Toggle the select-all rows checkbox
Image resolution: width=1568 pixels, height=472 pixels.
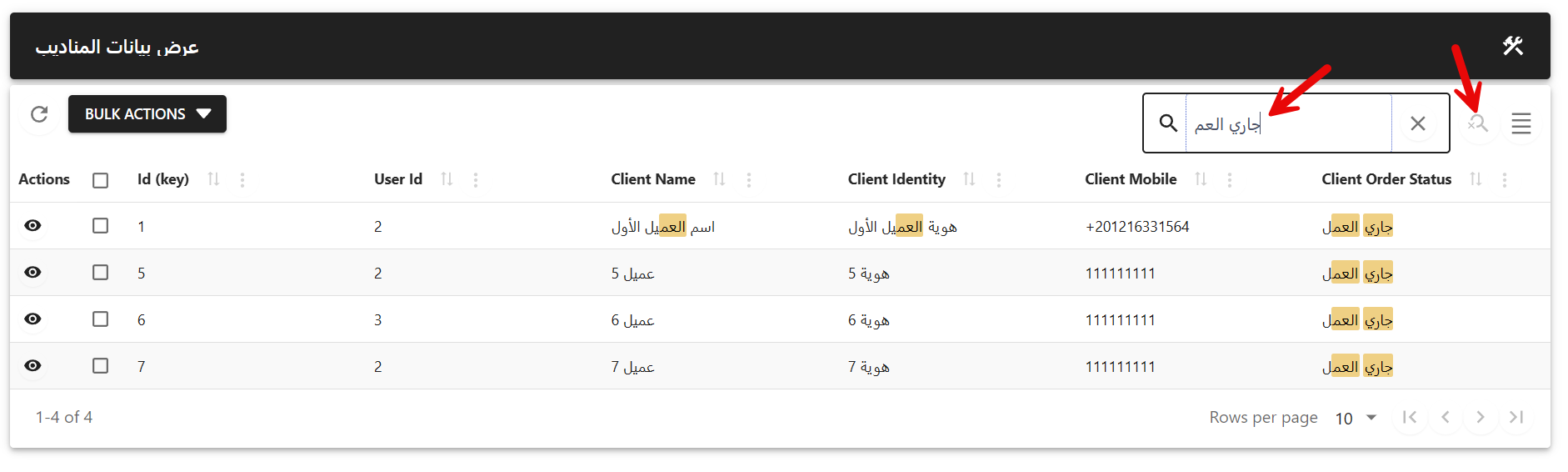pyautogui.click(x=101, y=180)
